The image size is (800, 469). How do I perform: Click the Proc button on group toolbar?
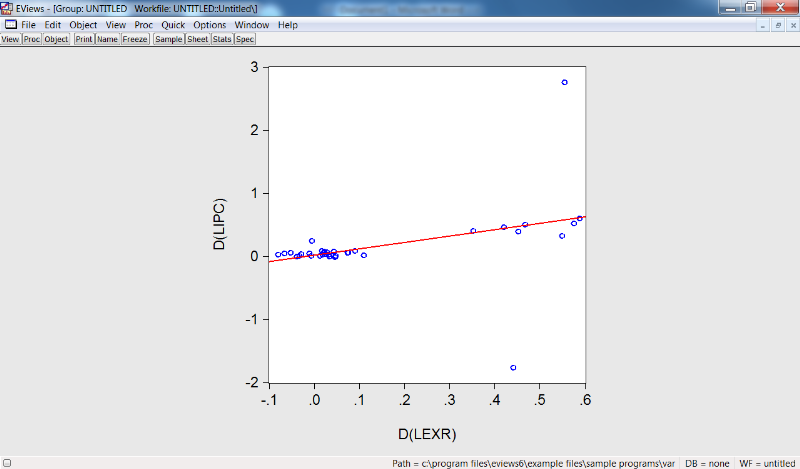pyautogui.click(x=32, y=39)
